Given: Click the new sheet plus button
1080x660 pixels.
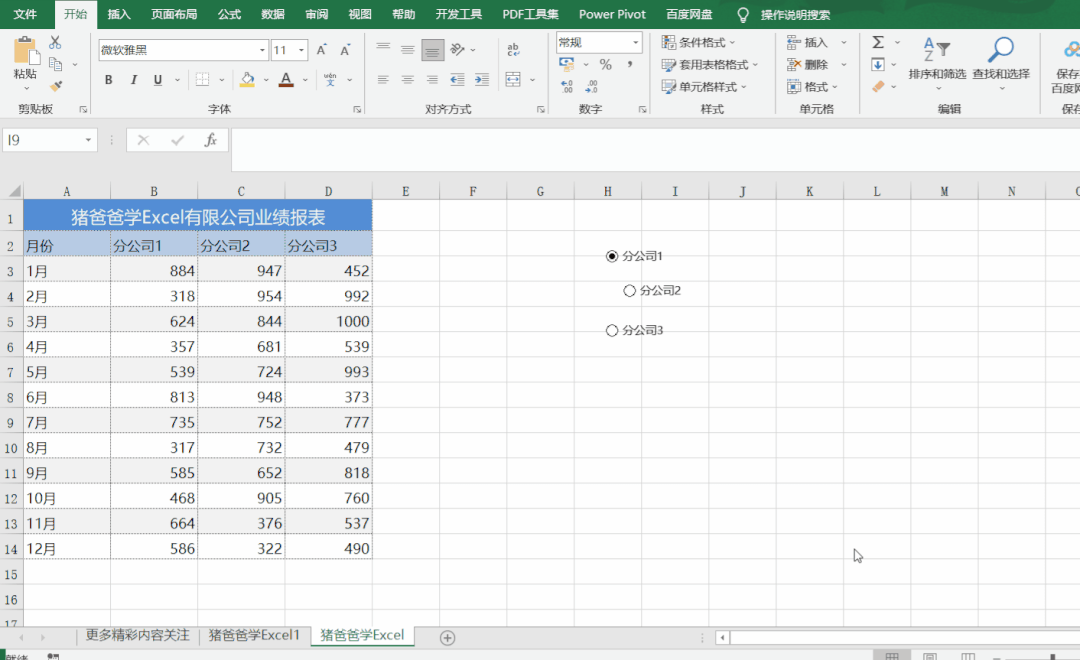Looking at the screenshot, I should [448, 637].
